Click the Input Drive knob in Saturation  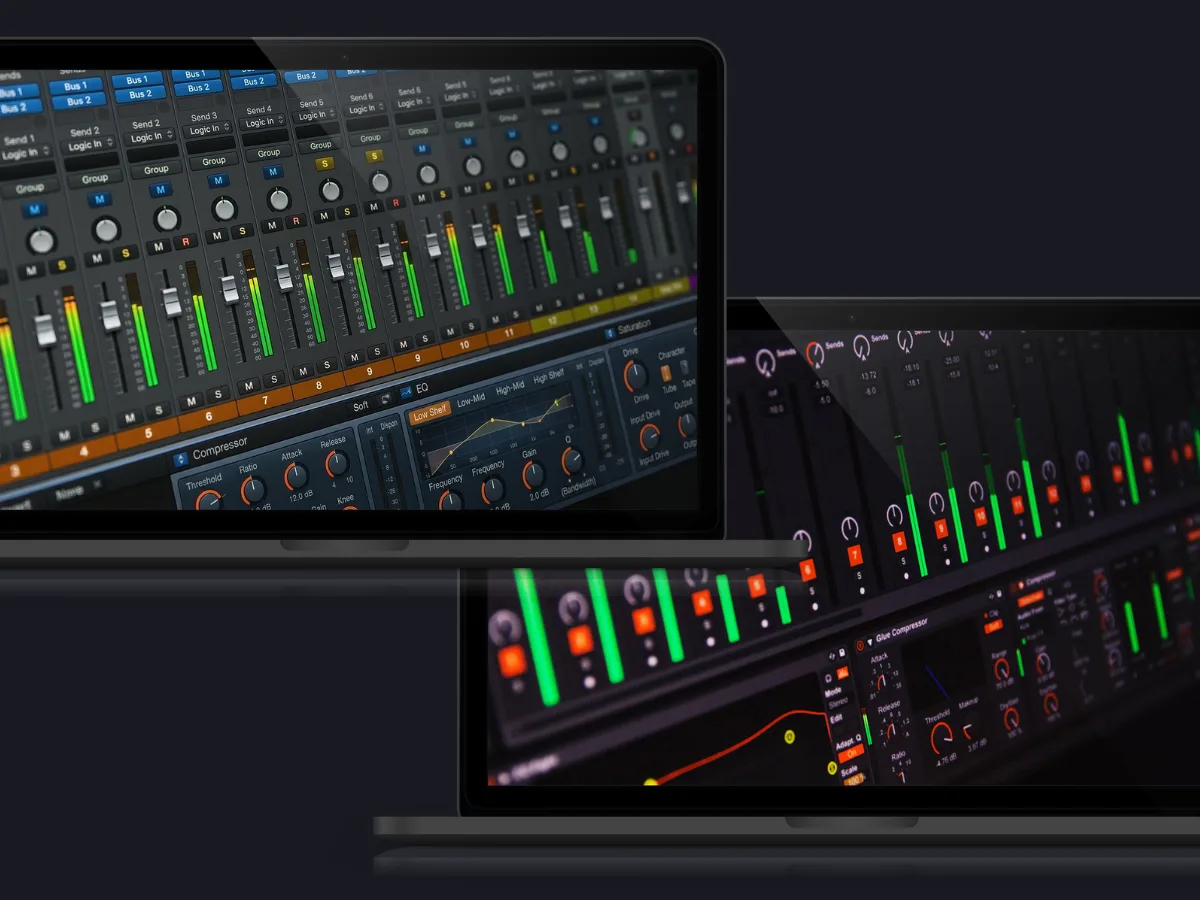coord(649,437)
